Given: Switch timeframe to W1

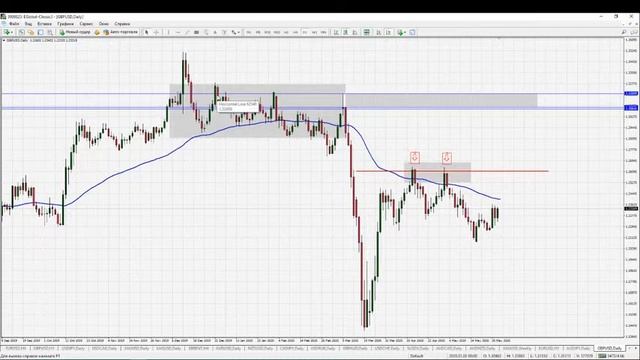Looking at the screenshot, I should point(314,32).
